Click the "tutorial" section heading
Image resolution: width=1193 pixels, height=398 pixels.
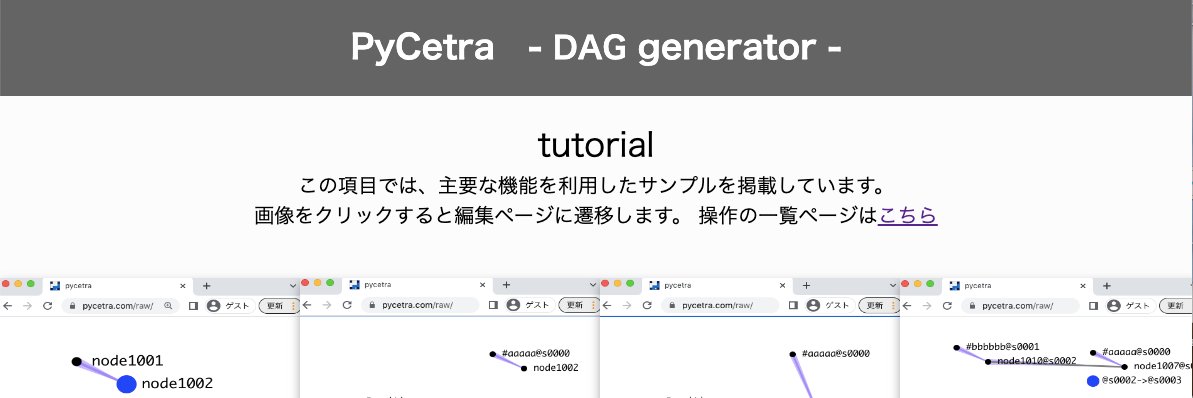coord(596,145)
